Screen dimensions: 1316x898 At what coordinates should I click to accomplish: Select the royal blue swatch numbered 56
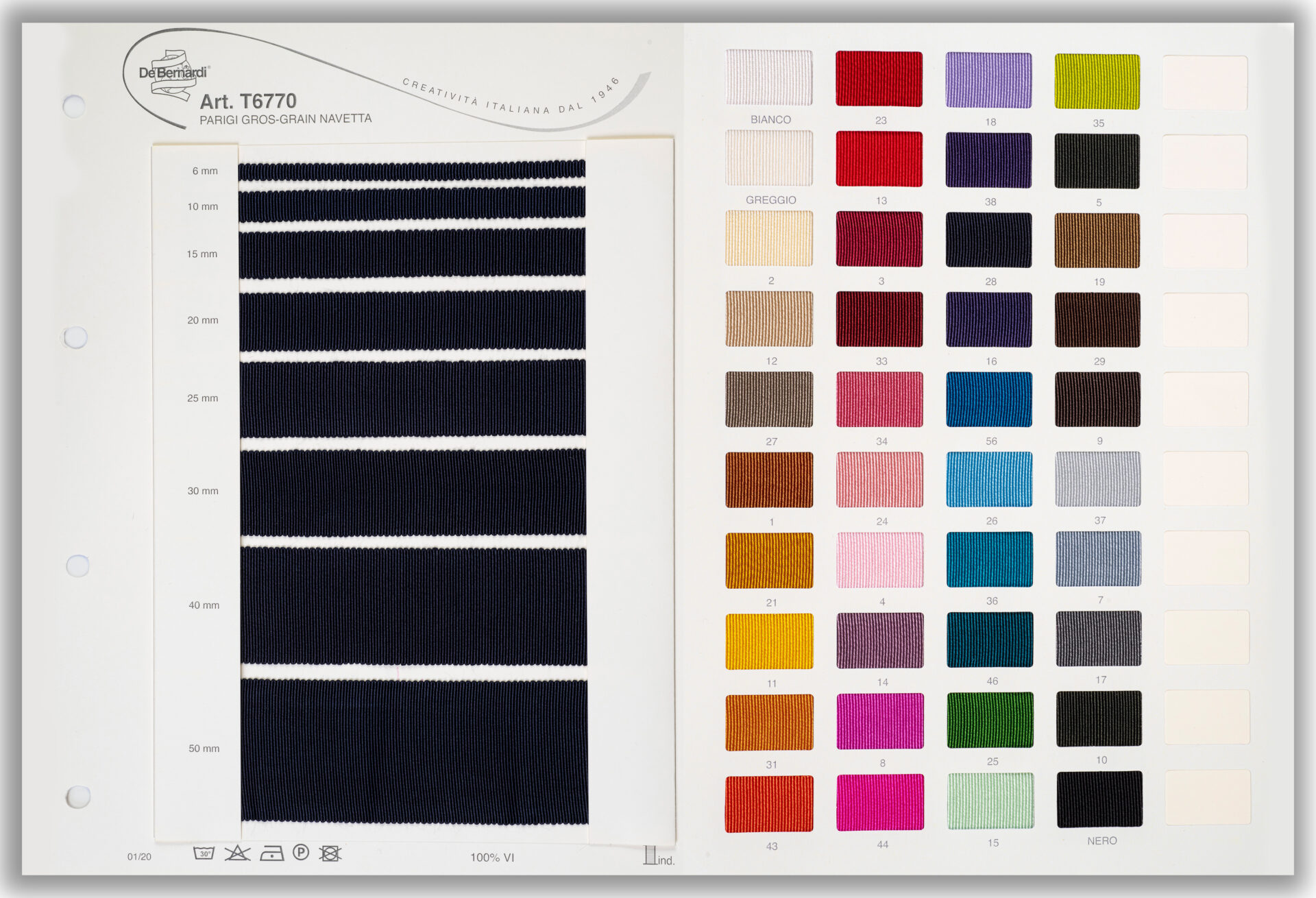[x=989, y=400]
